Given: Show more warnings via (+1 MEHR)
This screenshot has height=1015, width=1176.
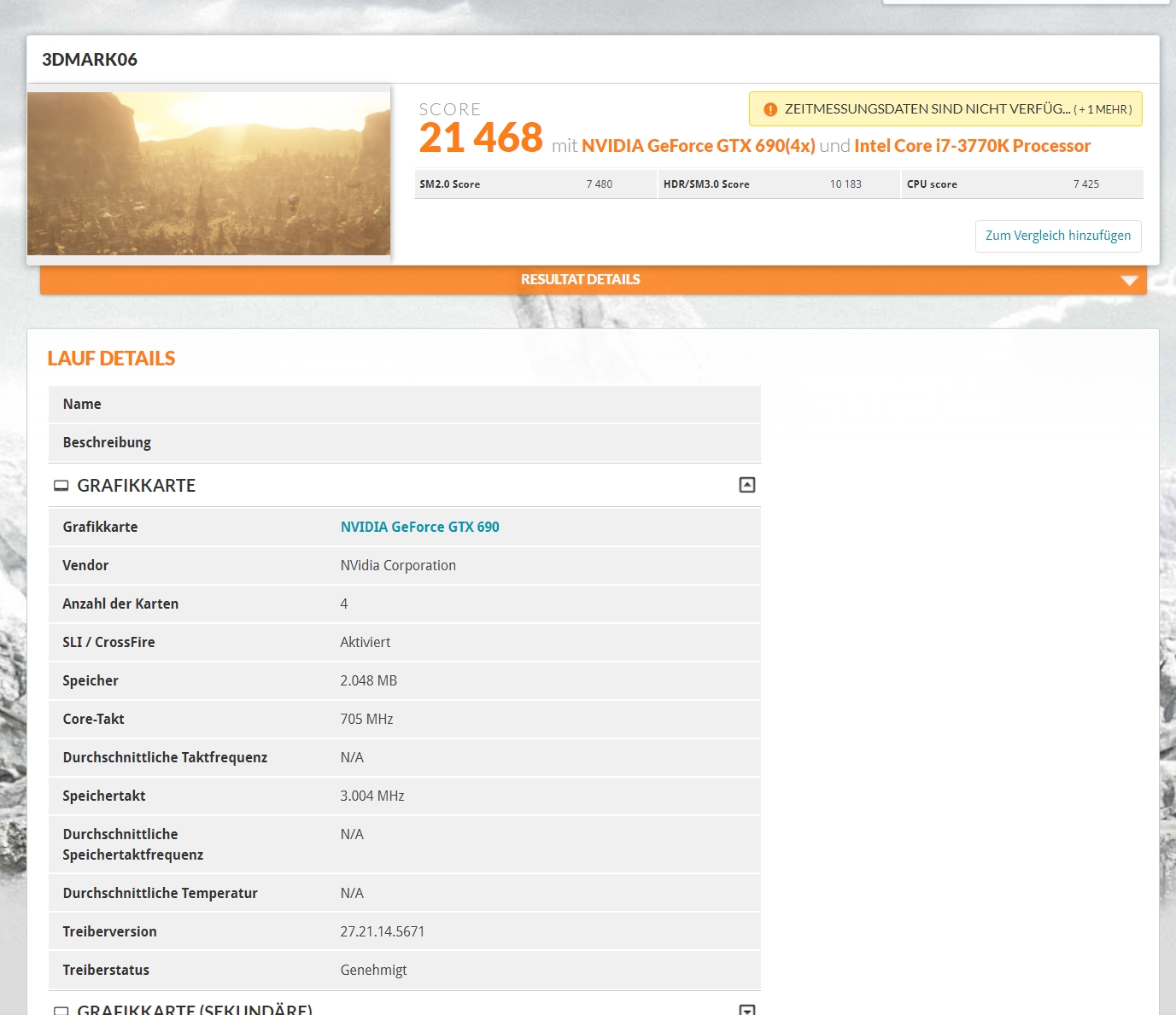Looking at the screenshot, I should [x=1103, y=109].
